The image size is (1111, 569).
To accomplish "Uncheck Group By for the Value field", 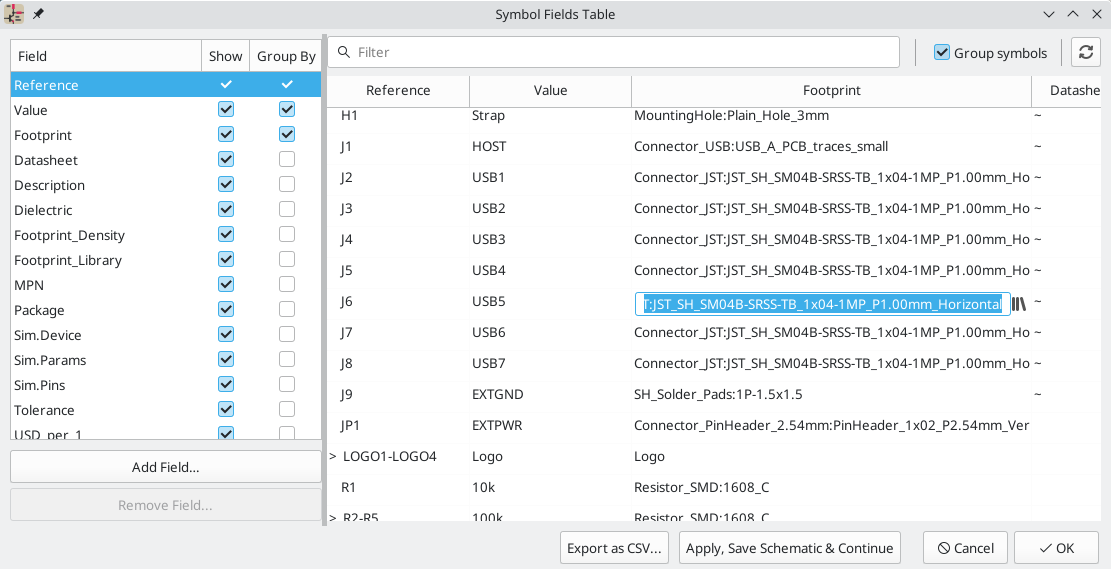I will coord(286,110).
